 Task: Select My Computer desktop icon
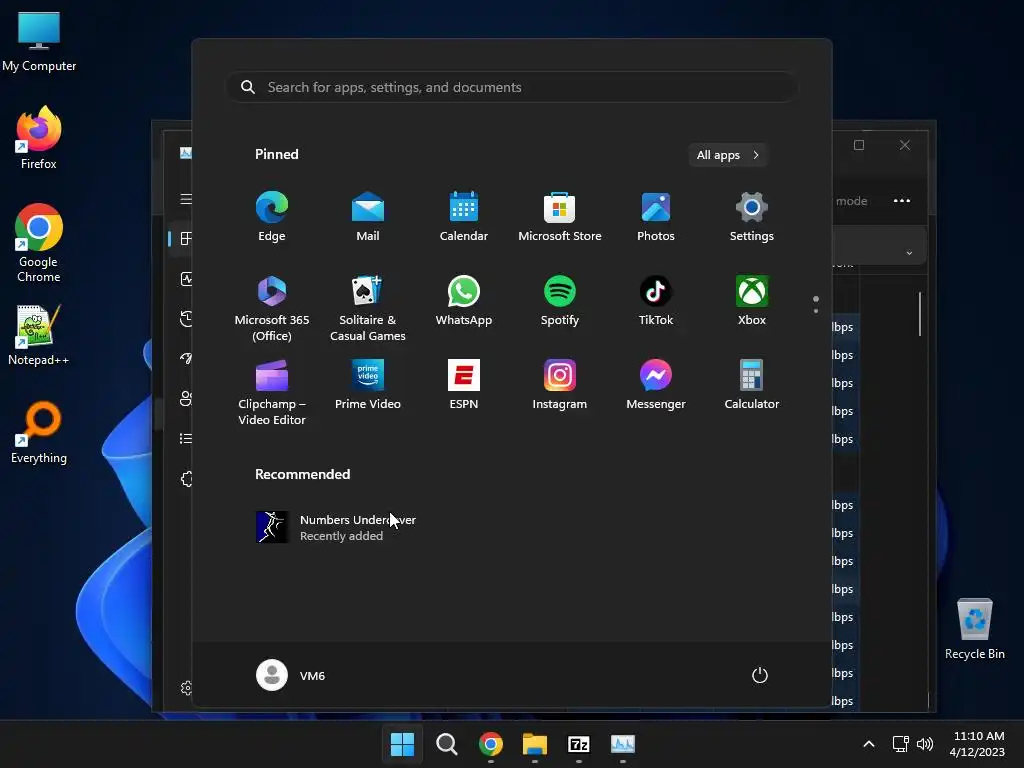click(x=39, y=42)
